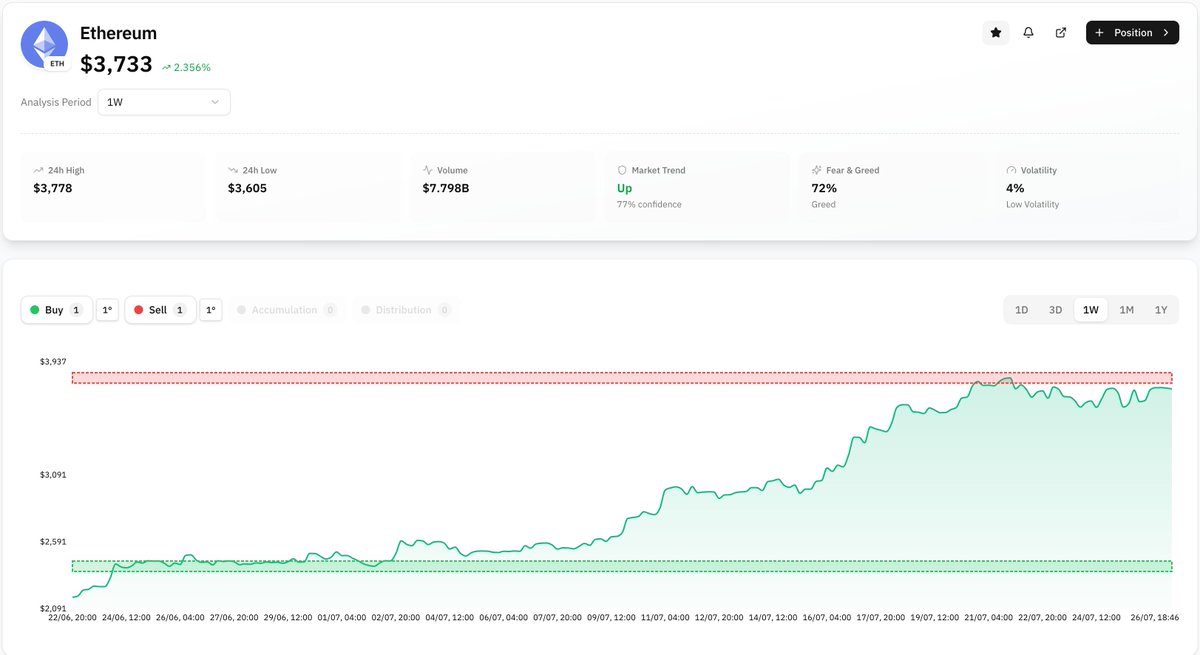Click the Low Volatility label
This screenshot has height=655, width=1200.
click(x=1032, y=205)
